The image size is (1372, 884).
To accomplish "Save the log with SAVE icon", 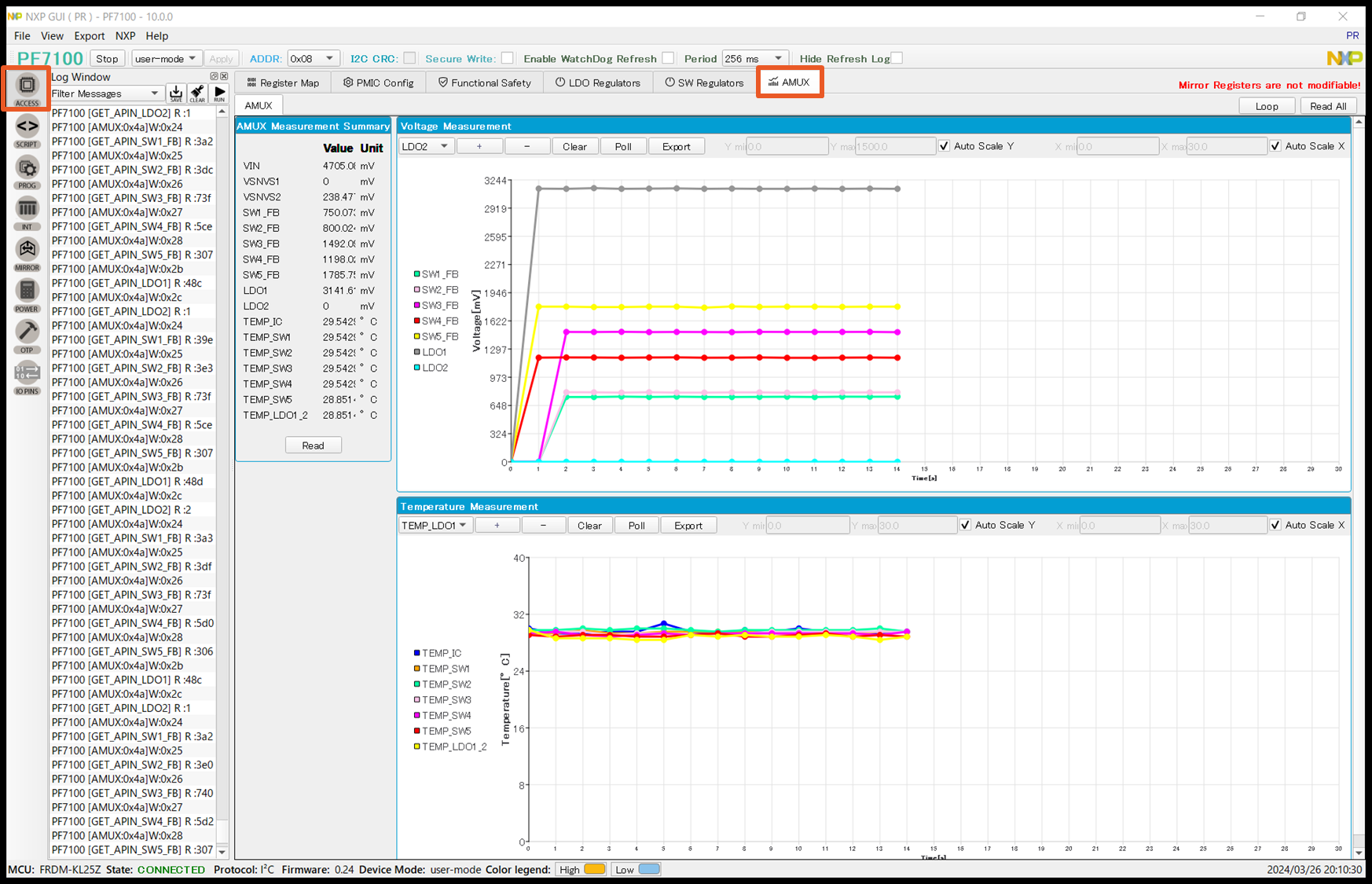I will (x=176, y=94).
